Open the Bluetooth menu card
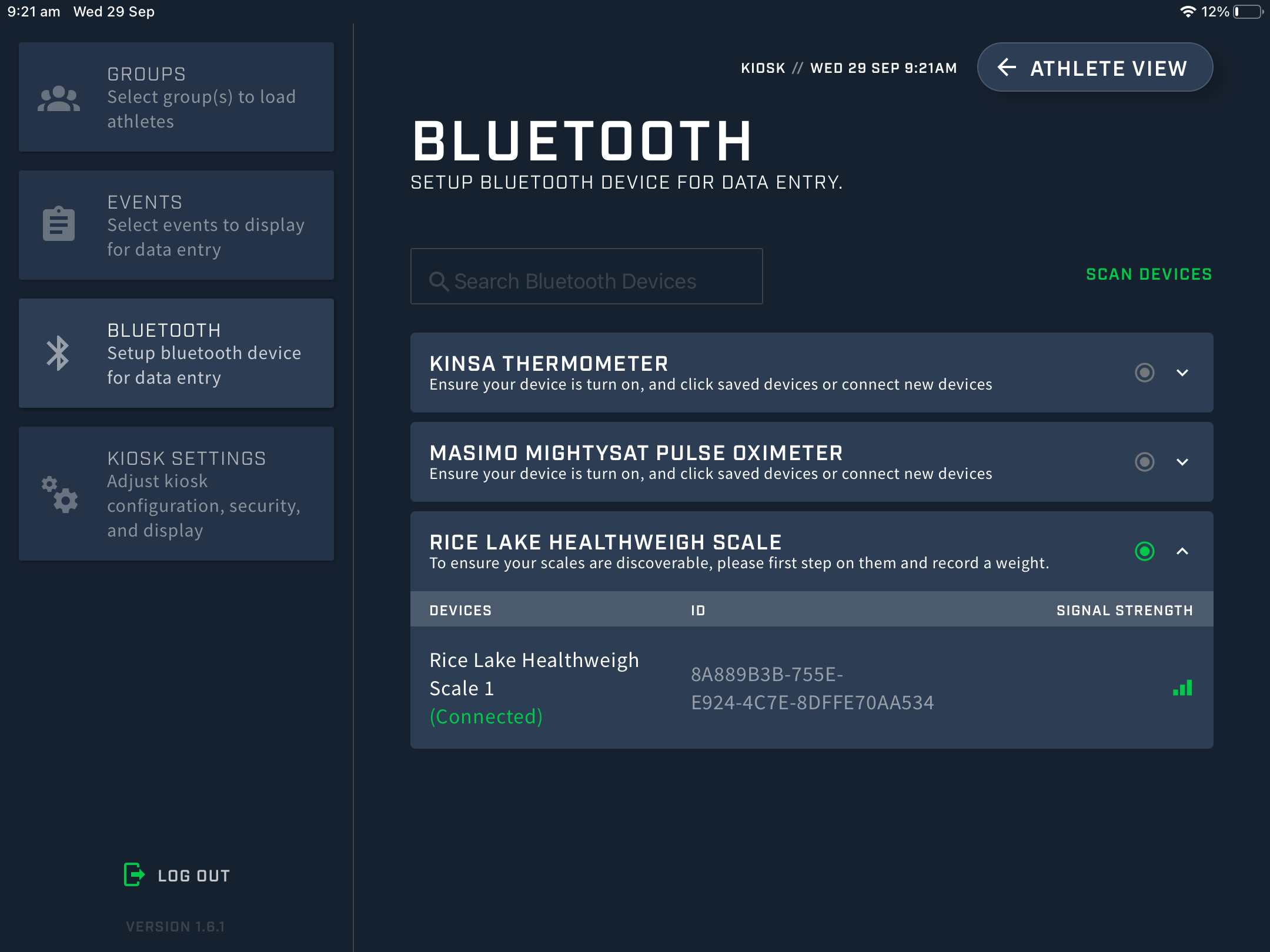1270x952 pixels. click(x=176, y=353)
